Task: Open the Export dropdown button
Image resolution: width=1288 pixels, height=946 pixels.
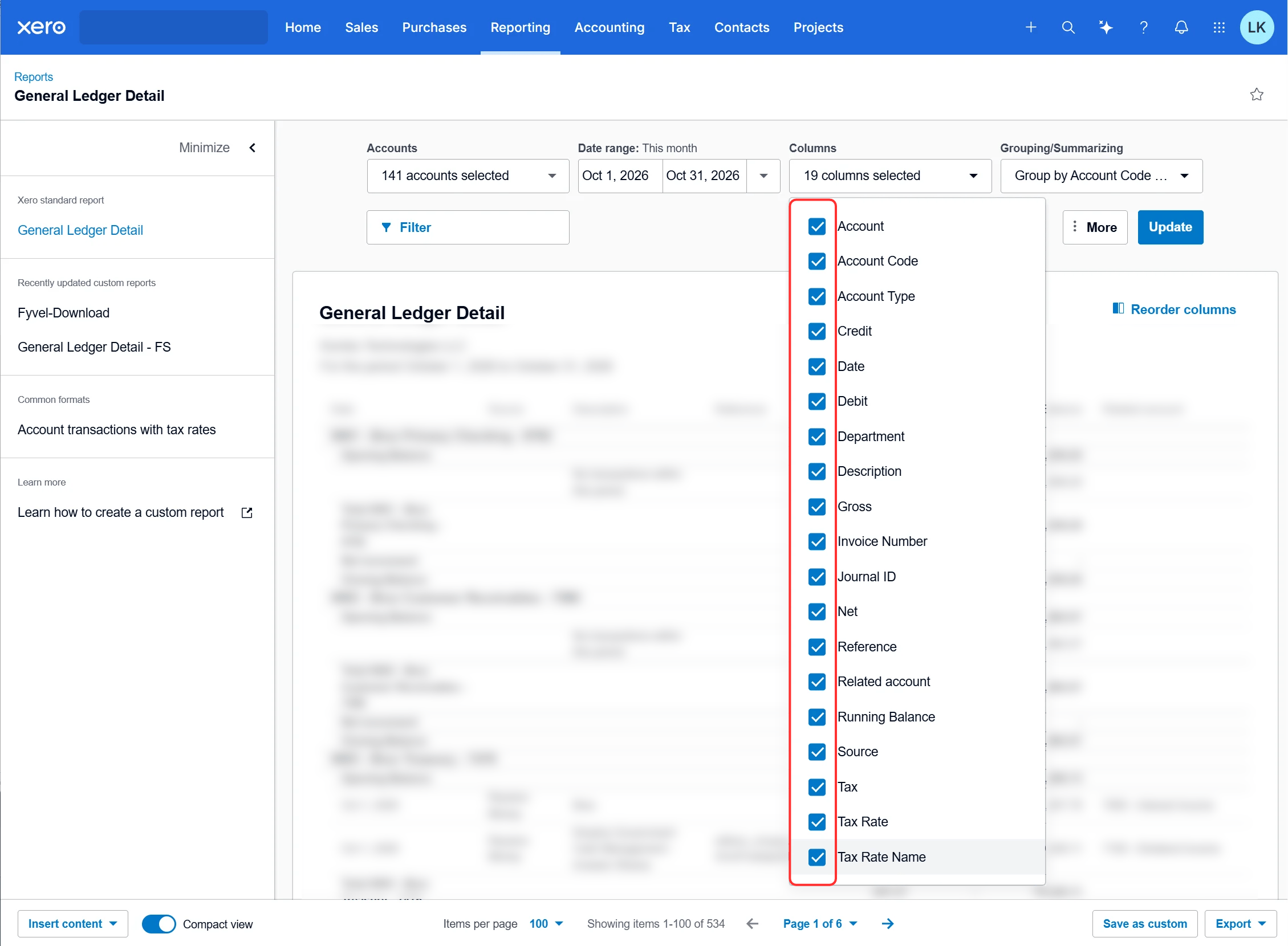Action: tap(1241, 924)
